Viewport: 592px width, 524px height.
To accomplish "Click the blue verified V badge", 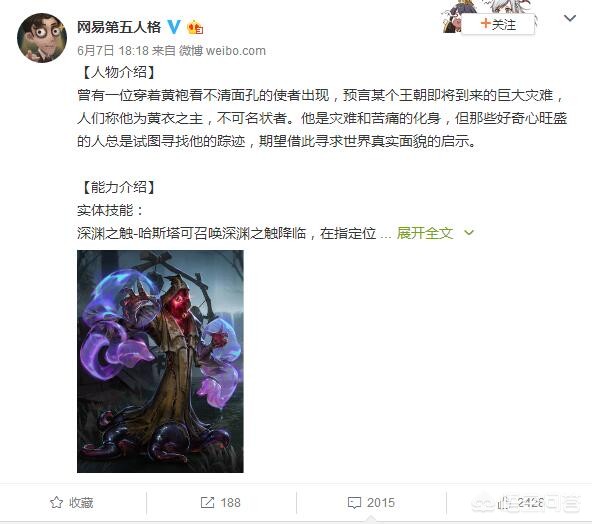I will [x=173, y=27].
